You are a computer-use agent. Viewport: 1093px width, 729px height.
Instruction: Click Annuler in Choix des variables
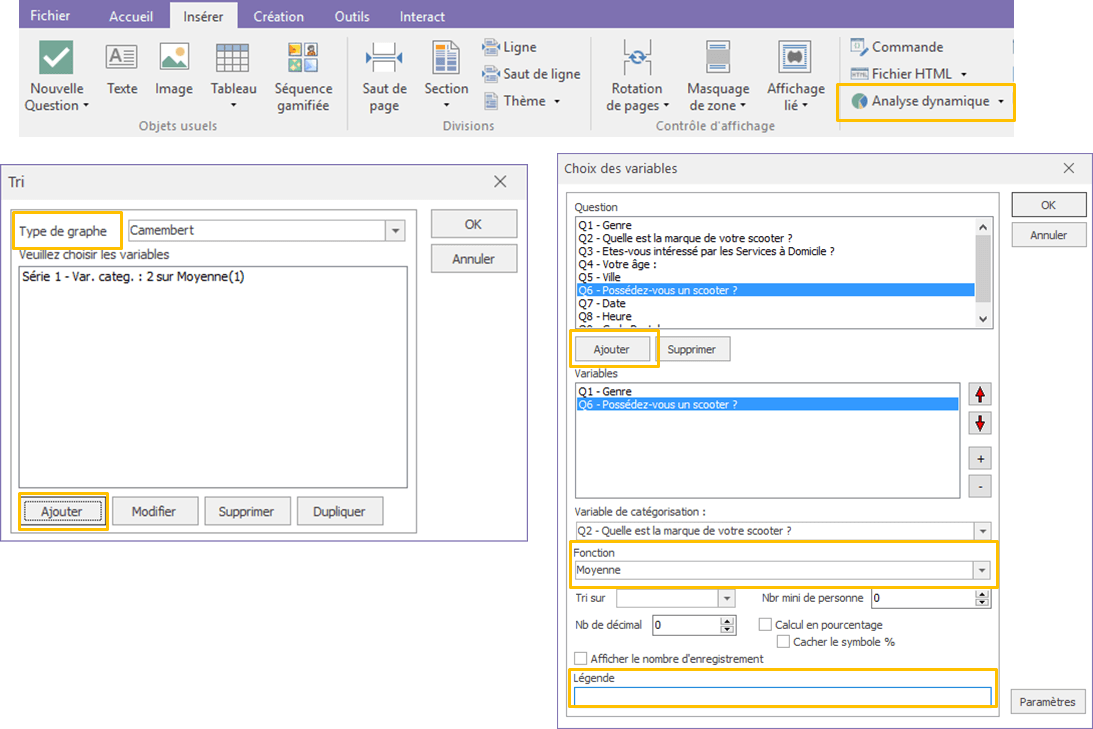(1048, 235)
